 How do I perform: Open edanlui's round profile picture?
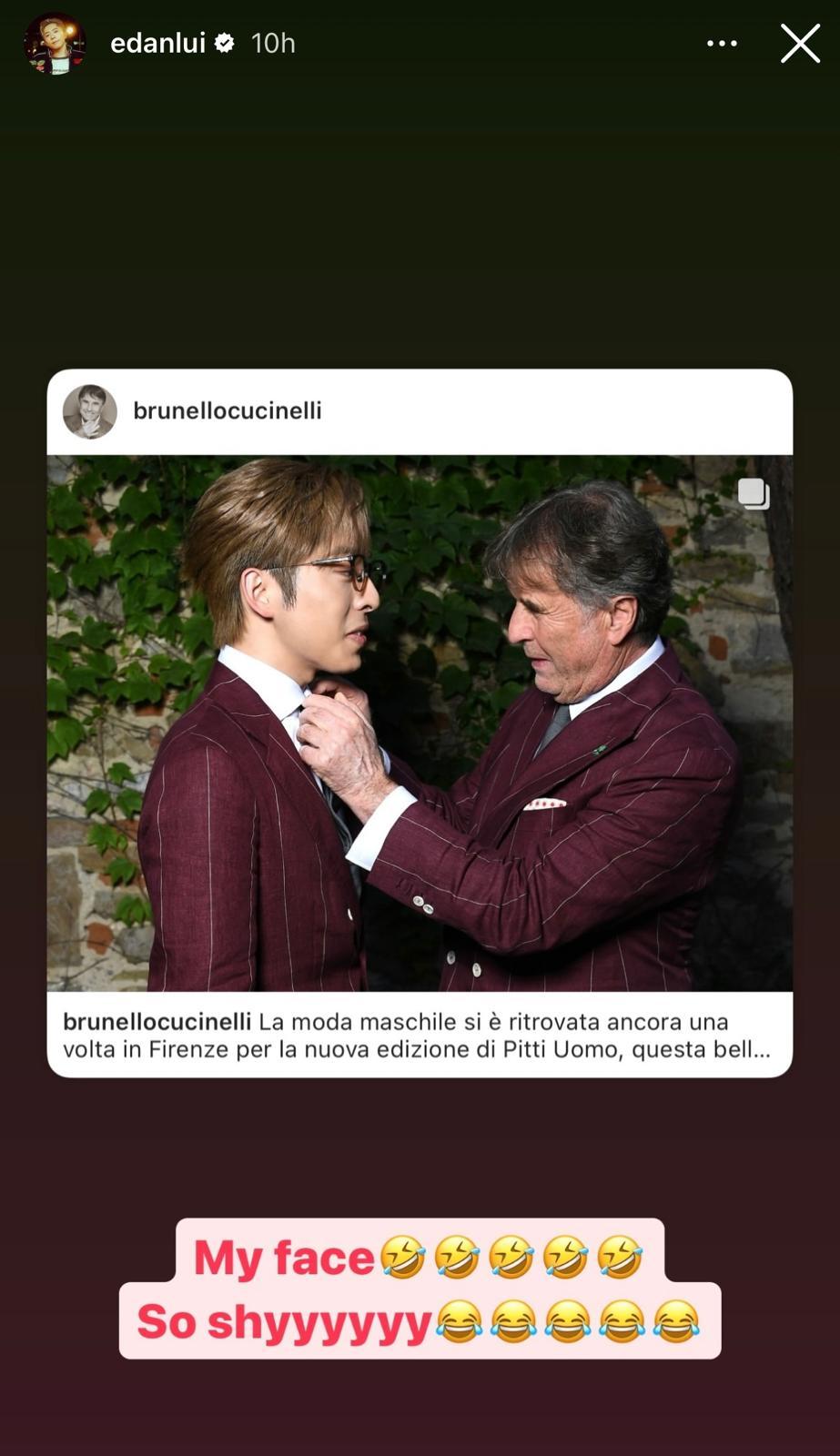(55, 44)
